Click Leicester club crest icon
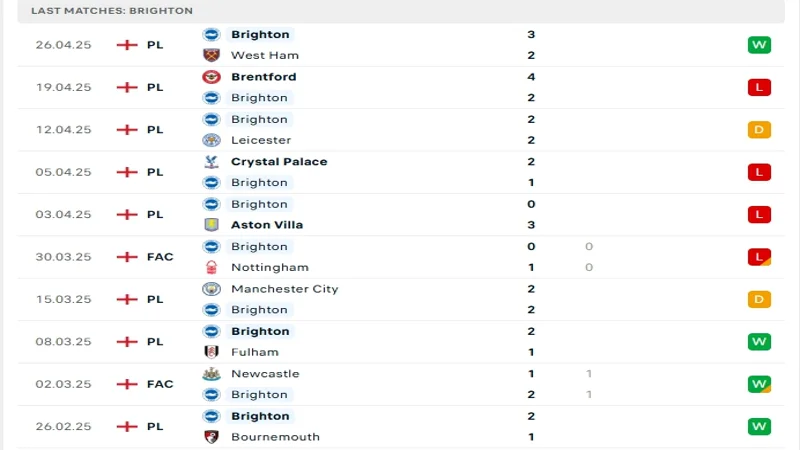Screen dimensions: 800x450 click(211, 140)
